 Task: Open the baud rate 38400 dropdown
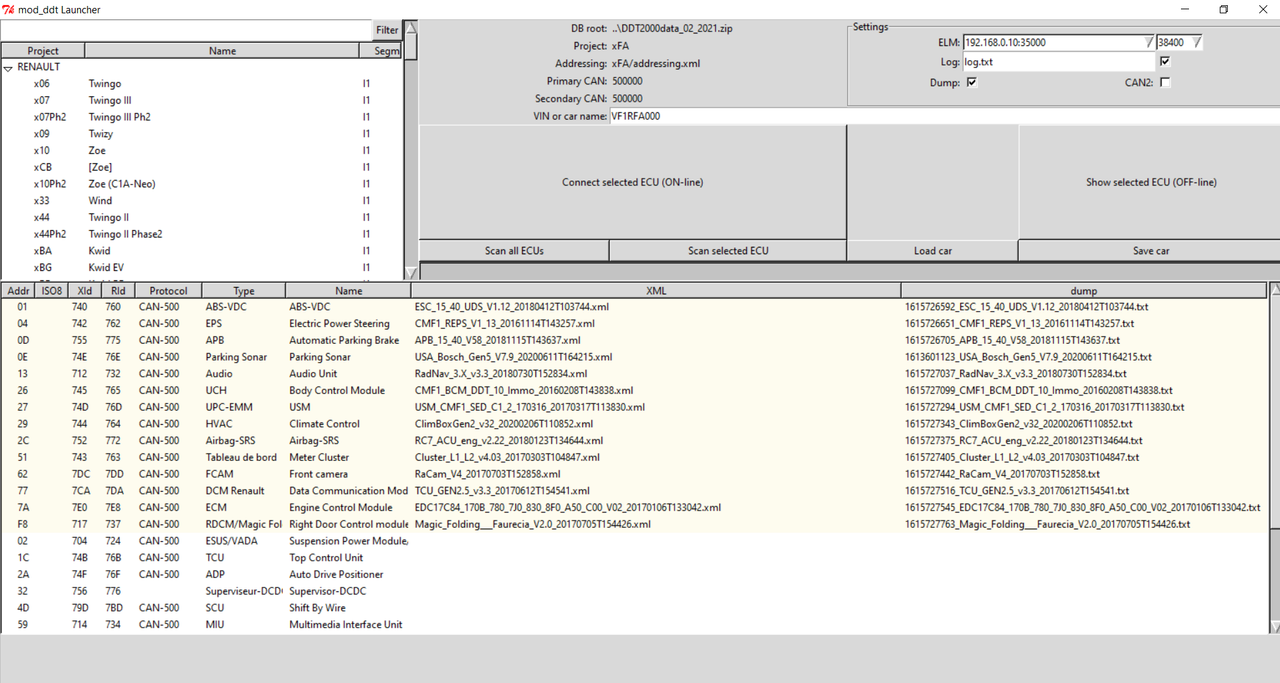(x=1196, y=43)
